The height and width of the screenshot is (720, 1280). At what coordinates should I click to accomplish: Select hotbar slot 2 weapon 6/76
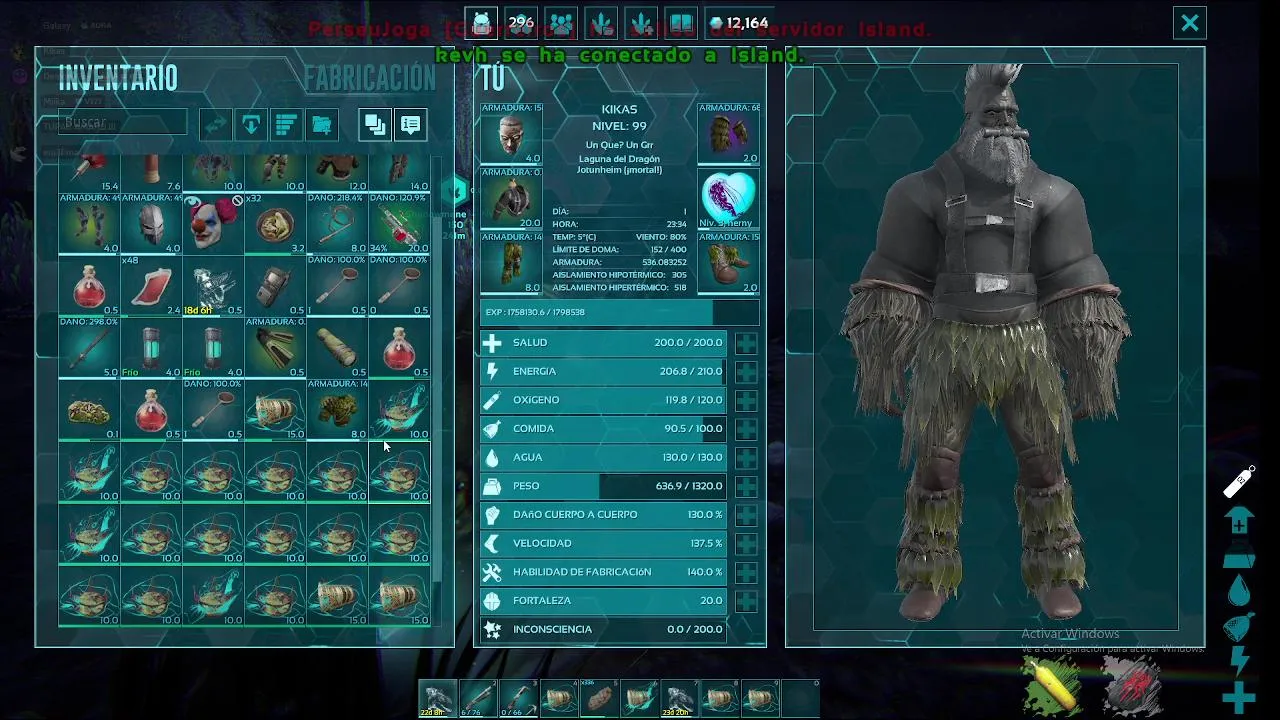pyautogui.click(x=478, y=698)
